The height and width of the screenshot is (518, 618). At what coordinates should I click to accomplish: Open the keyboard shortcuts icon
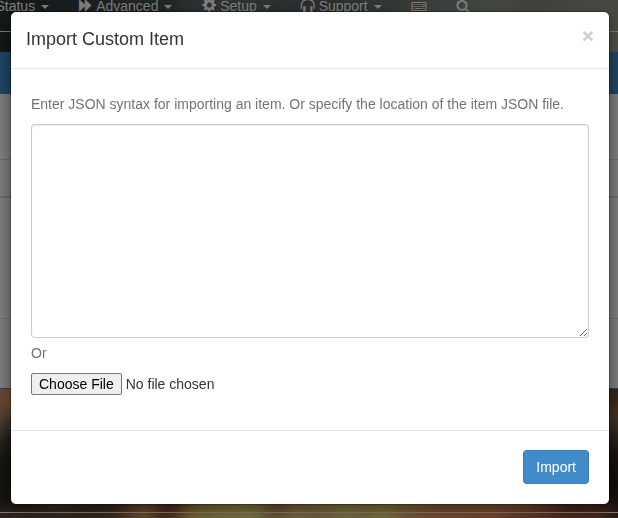pyautogui.click(x=419, y=6)
